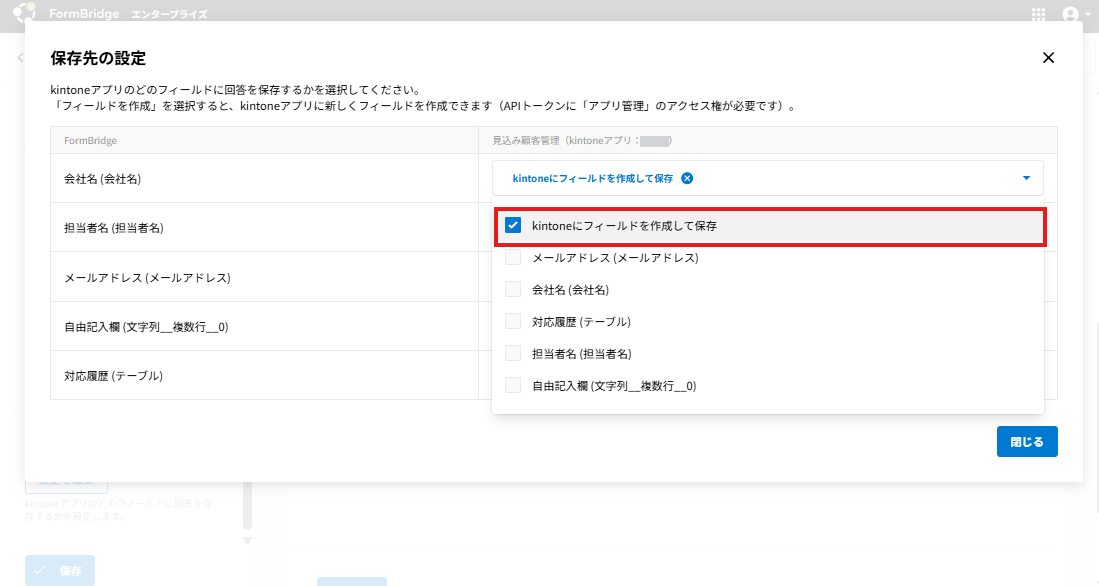1099x586 pixels.
Task: Click the 保存 button behind the dialog
Action: (60, 571)
